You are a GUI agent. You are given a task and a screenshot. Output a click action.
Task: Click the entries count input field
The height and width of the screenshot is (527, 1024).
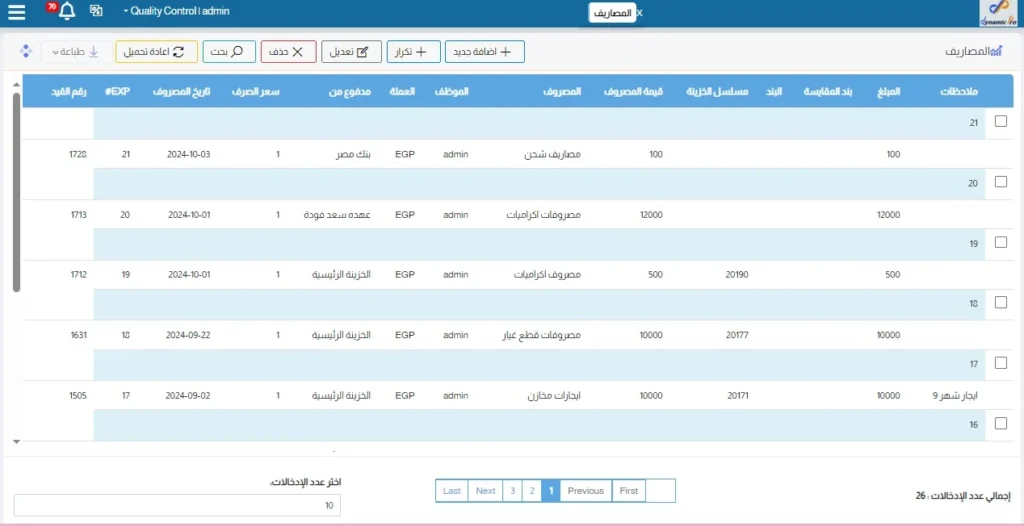pos(177,506)
